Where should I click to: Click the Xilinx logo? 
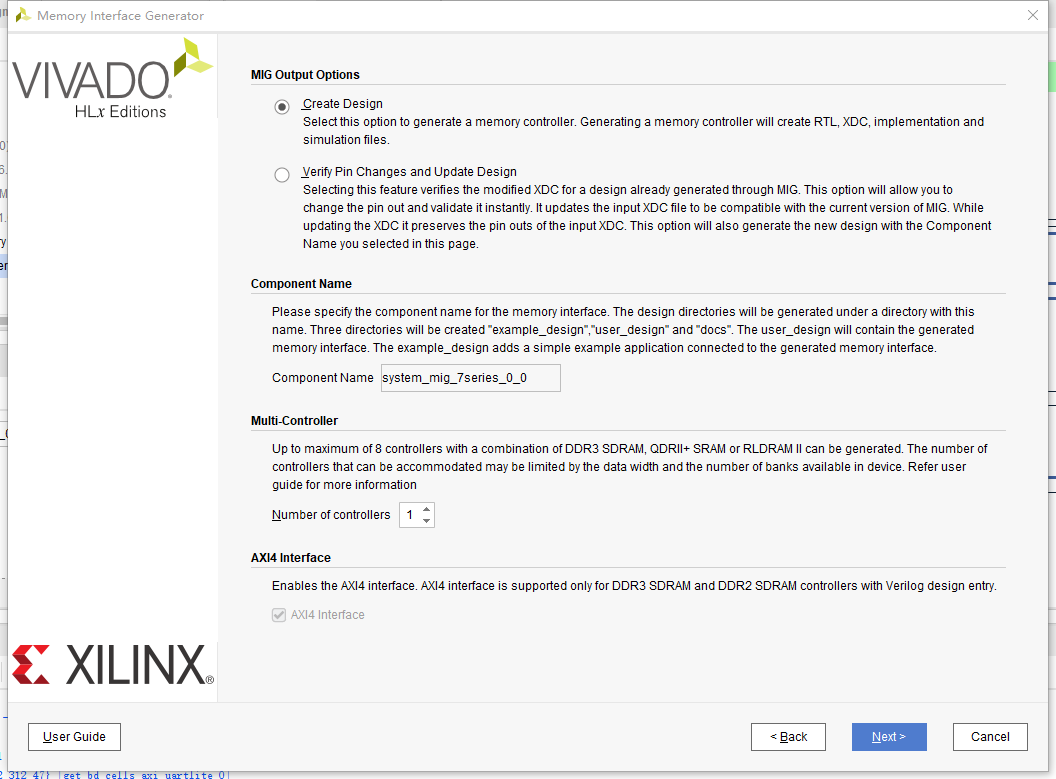tap(110, 663)
